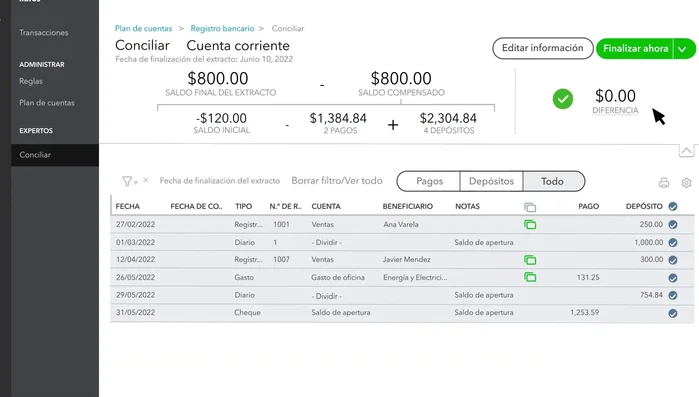
Task: Switch to the Pagos tab
Action: [429, 181]
